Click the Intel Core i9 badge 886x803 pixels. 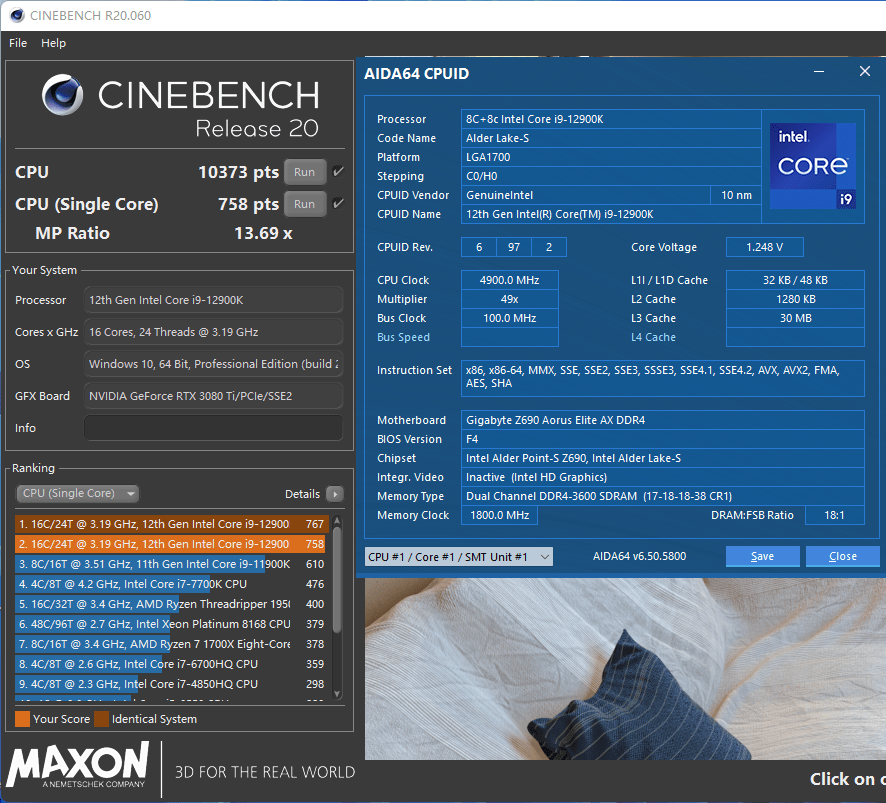[813, 166]
